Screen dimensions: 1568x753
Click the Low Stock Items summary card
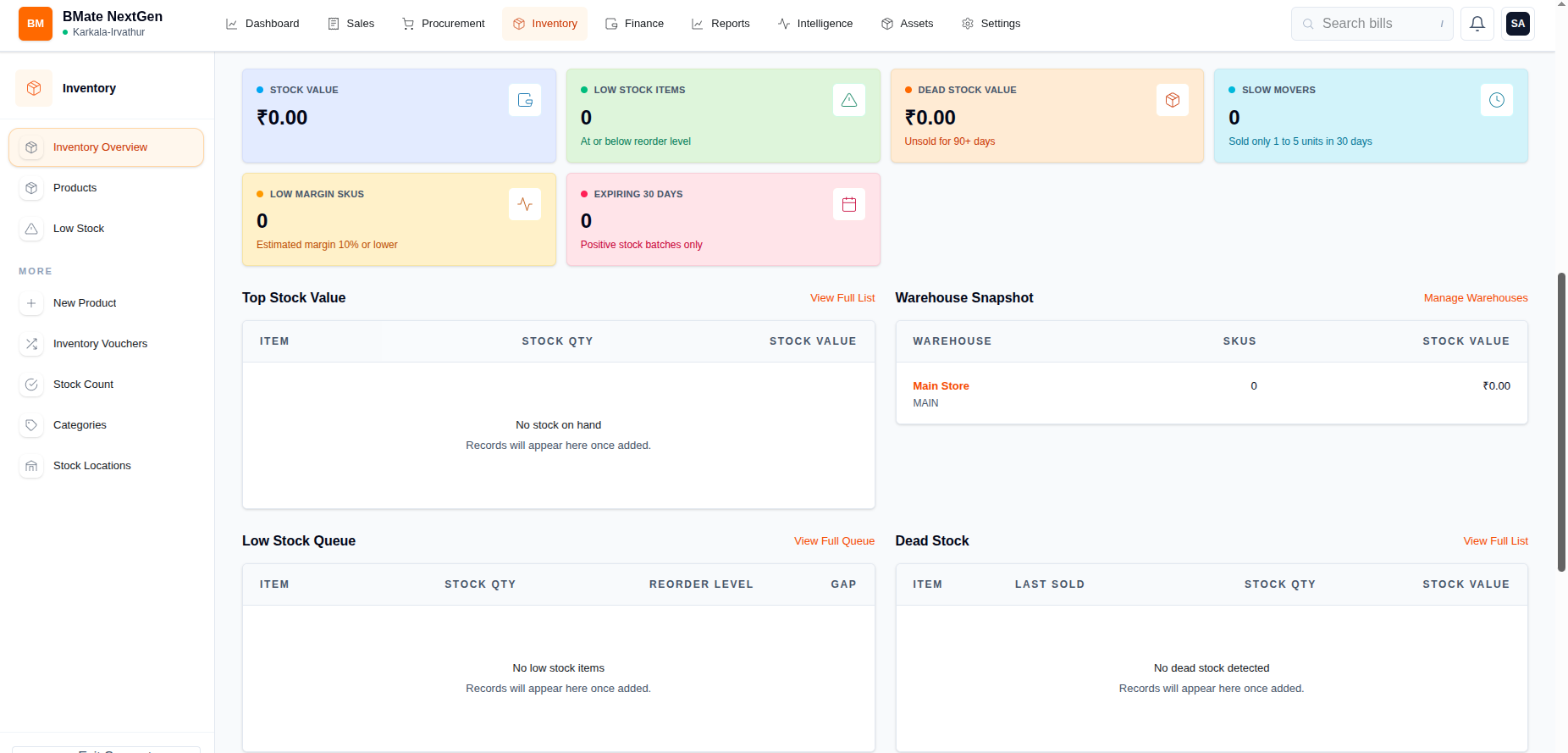tap(723, 116)
